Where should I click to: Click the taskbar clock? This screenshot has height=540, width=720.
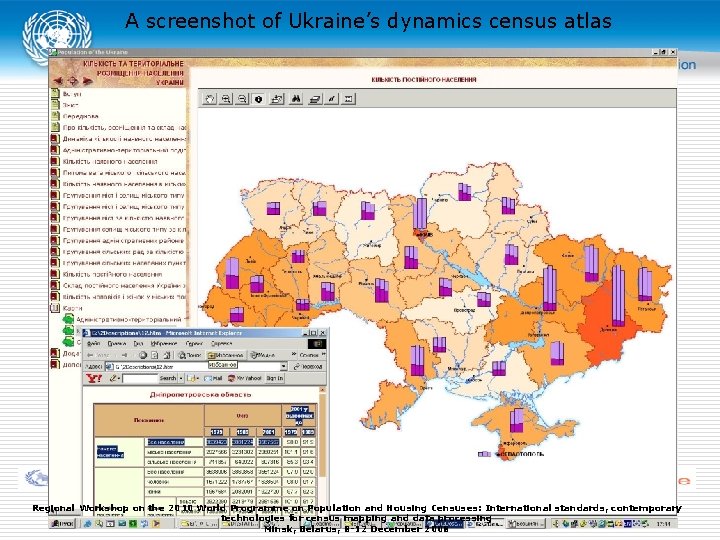tap(664, 523)
